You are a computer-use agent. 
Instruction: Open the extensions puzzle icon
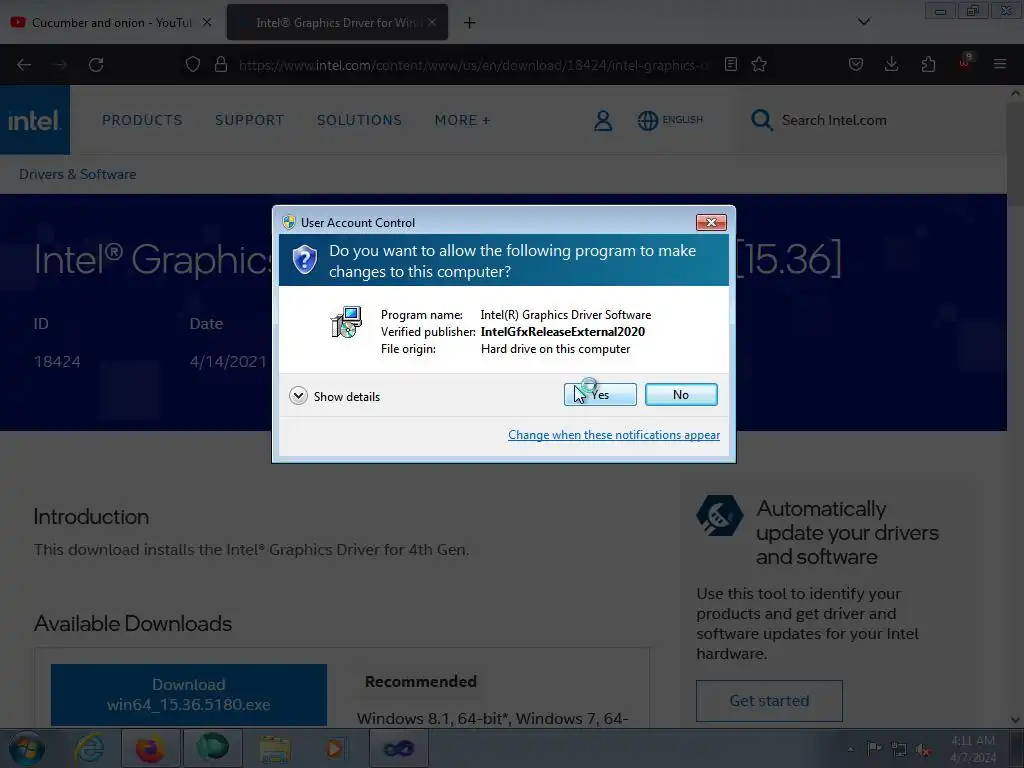928,64
